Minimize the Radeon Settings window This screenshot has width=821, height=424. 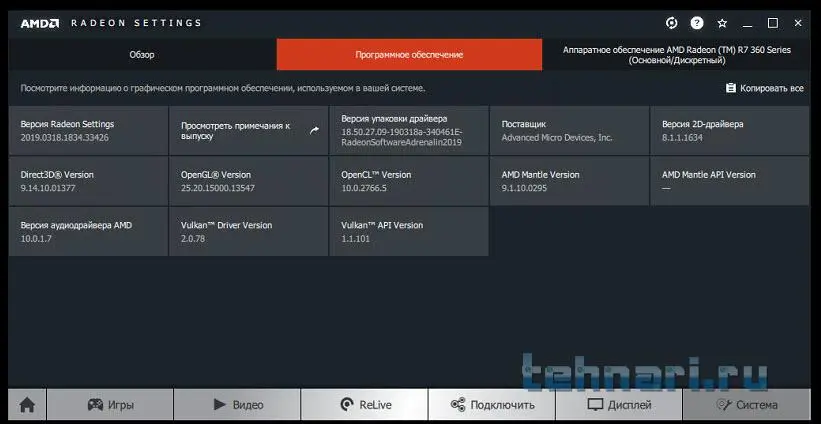tap(747, 24)
